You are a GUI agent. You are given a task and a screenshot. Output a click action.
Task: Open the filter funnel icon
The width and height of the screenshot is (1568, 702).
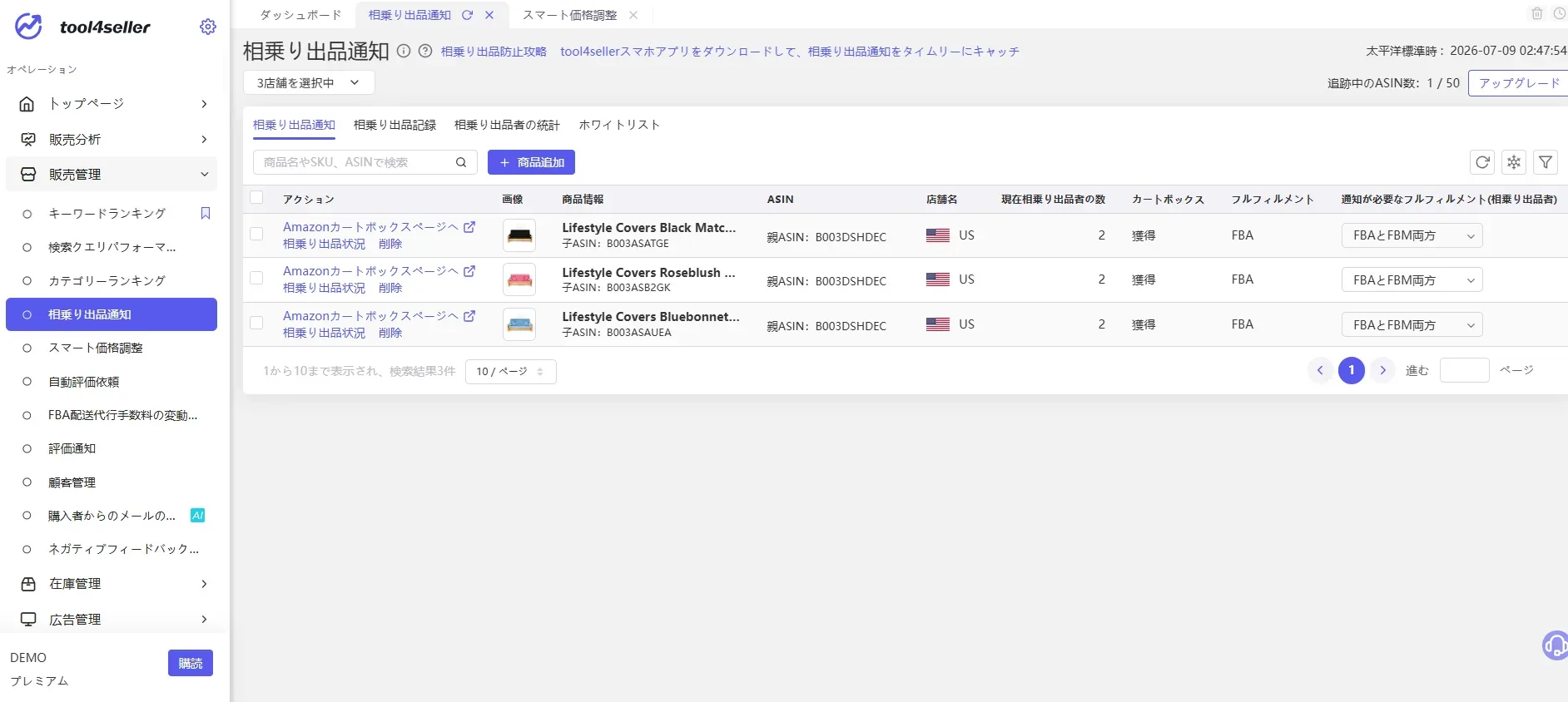pyautogui.click(x=1546, y=162)
